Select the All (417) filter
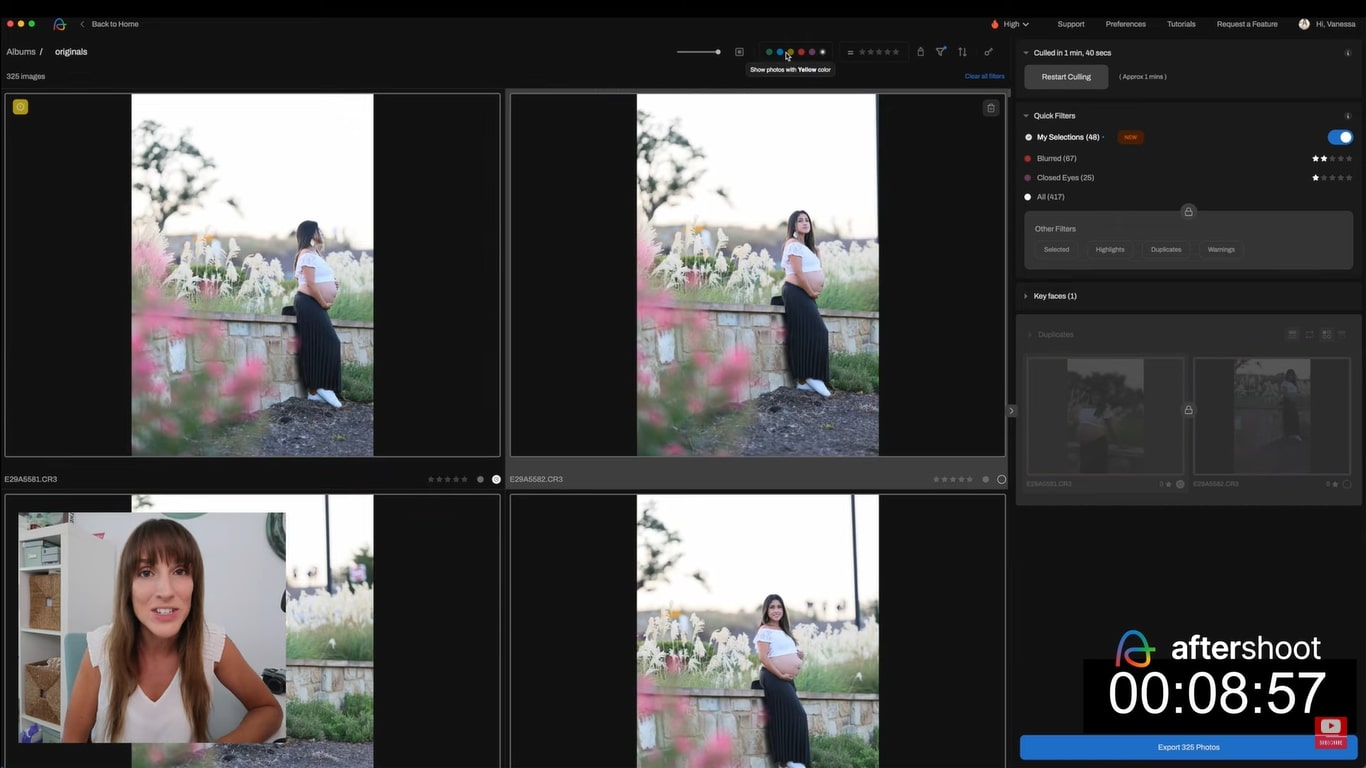The width and height of the screenshot is (1366, 768). [x=1050, y=197]
